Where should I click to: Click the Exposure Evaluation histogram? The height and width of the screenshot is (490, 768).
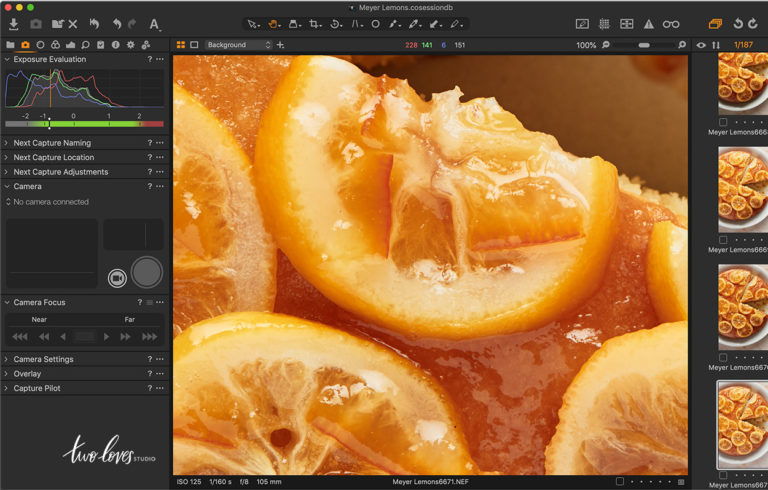click(x=84, y=88)
